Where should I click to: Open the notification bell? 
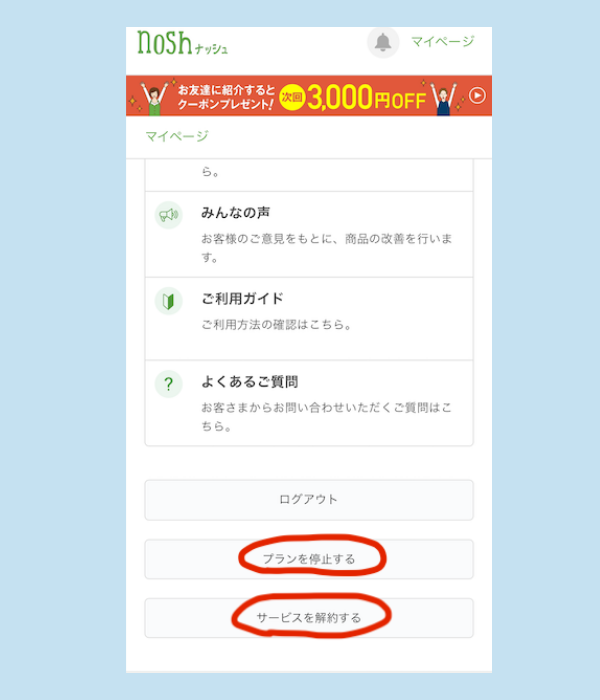tap(383, 42)
